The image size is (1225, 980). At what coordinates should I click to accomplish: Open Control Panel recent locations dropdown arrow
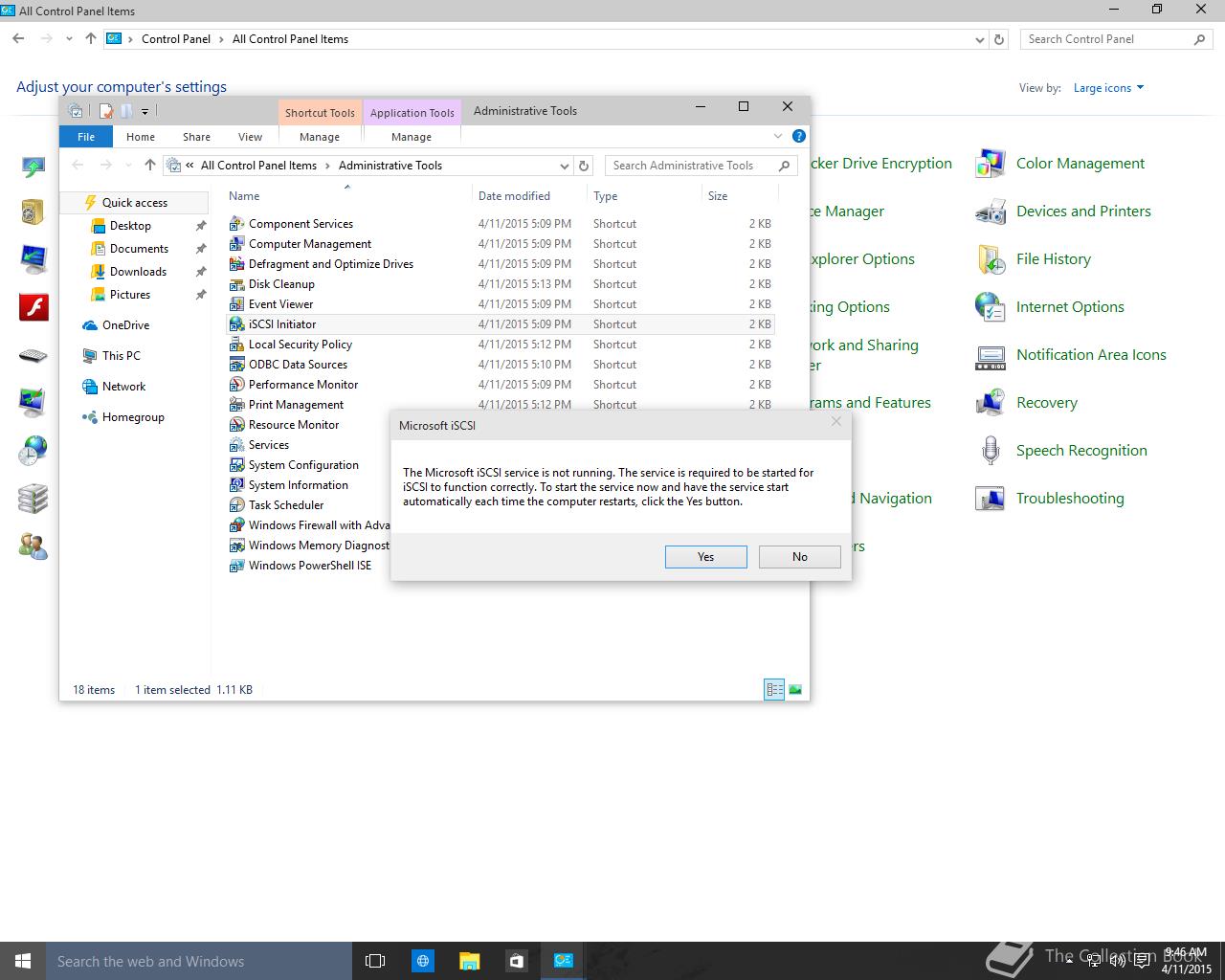(69, 39)
